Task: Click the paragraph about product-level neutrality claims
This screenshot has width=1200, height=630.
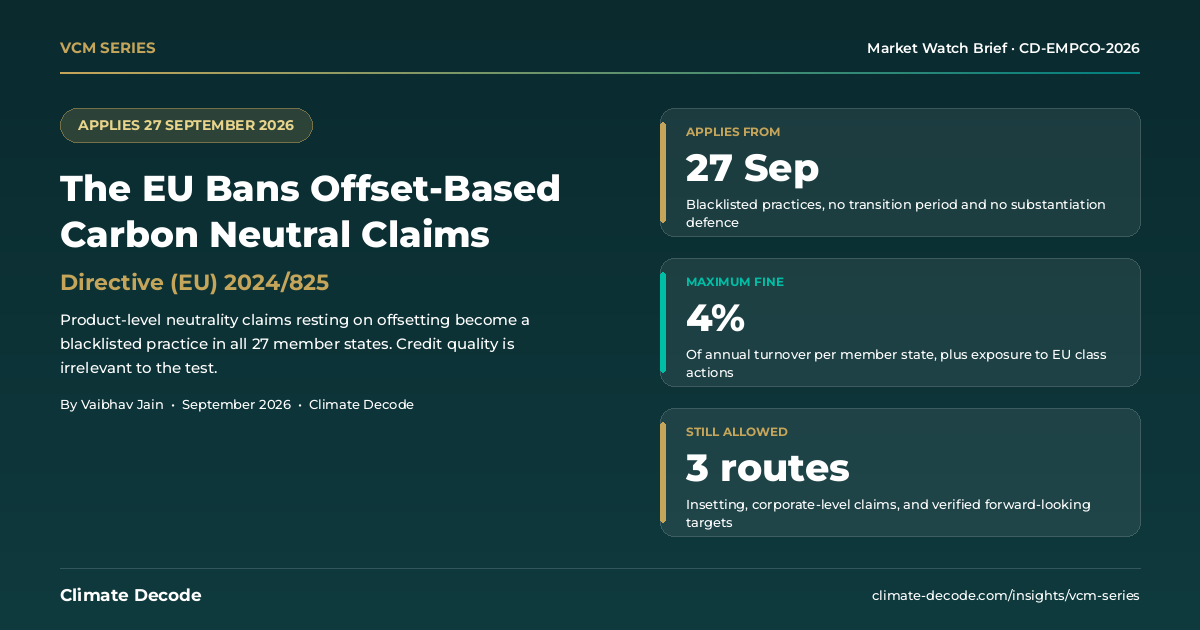Action: click(x=295, y=344)
